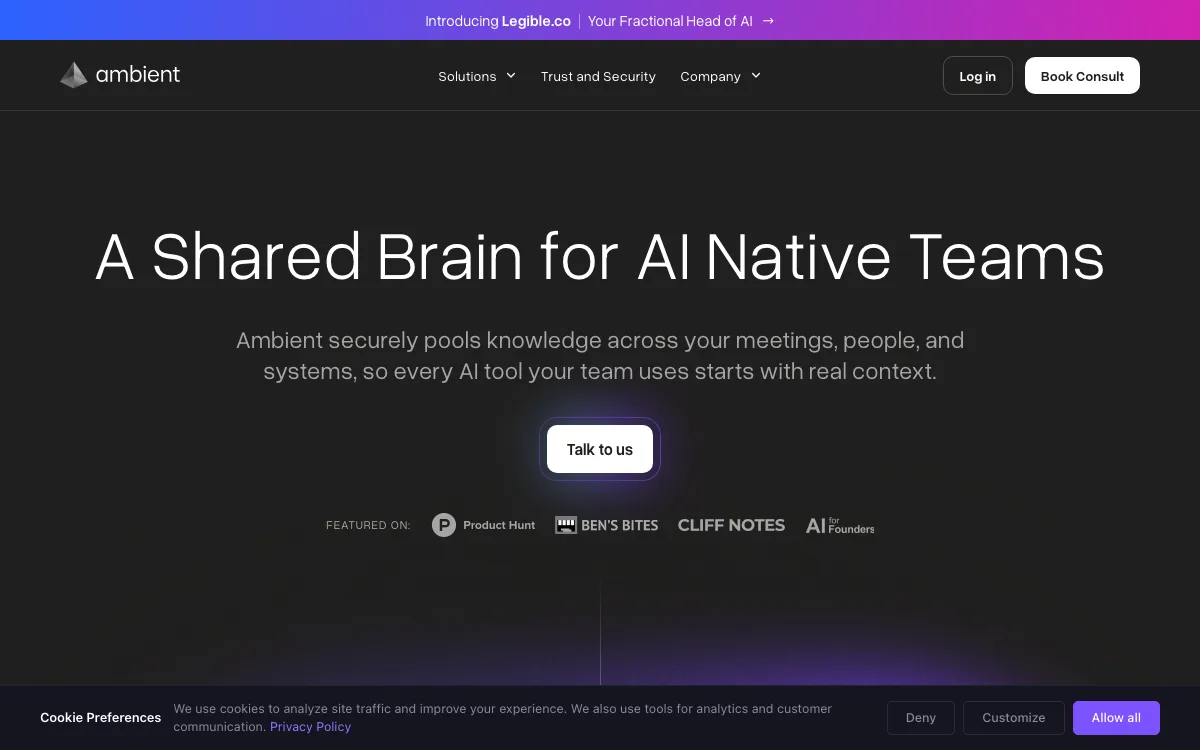Click the ambient wordmark text
This screenshot has height=750, width=1200.
(x=138, y=74)
